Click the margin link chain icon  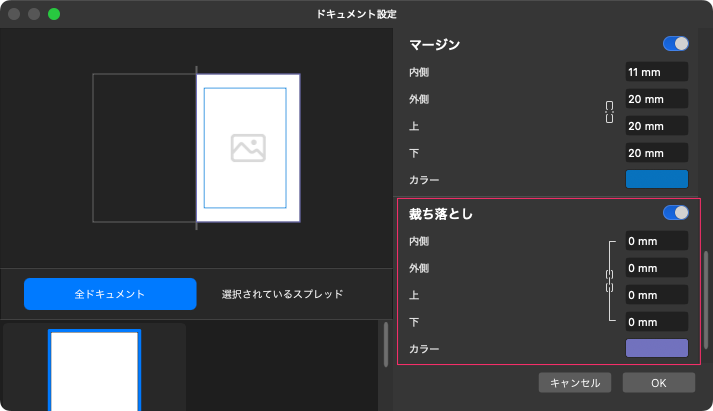(x=609, y=112)
